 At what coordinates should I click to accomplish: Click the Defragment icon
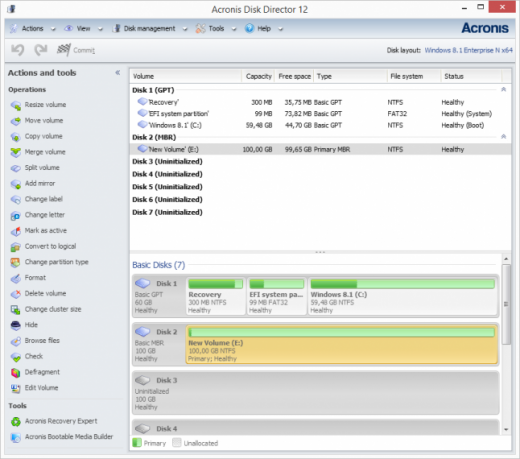(x=16, y=372)
